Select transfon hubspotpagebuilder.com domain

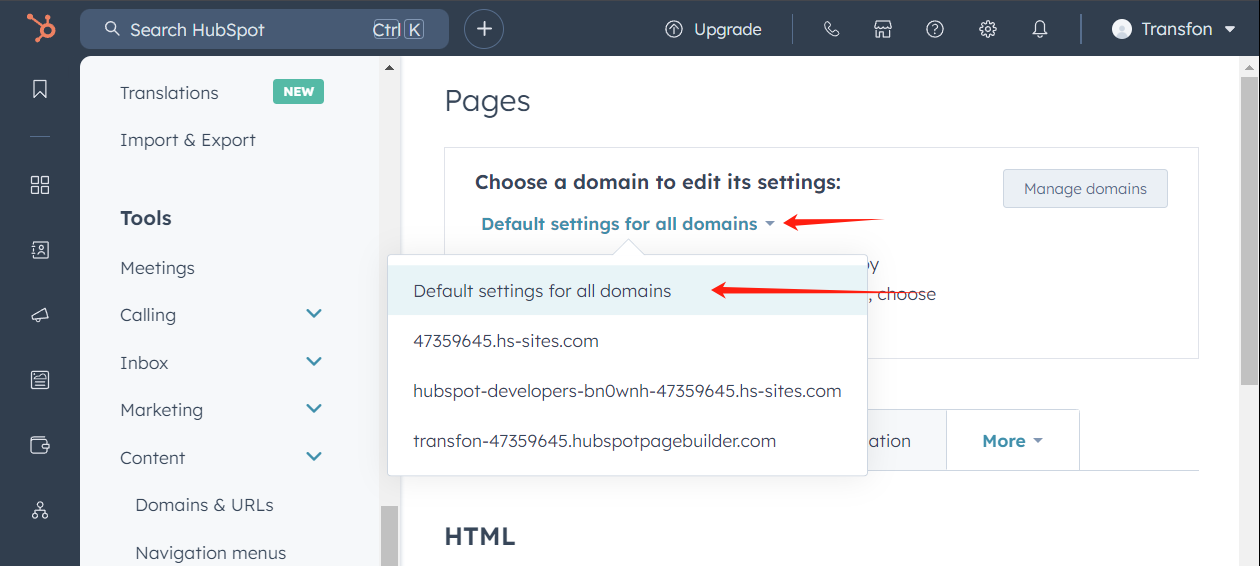point(627,441)
